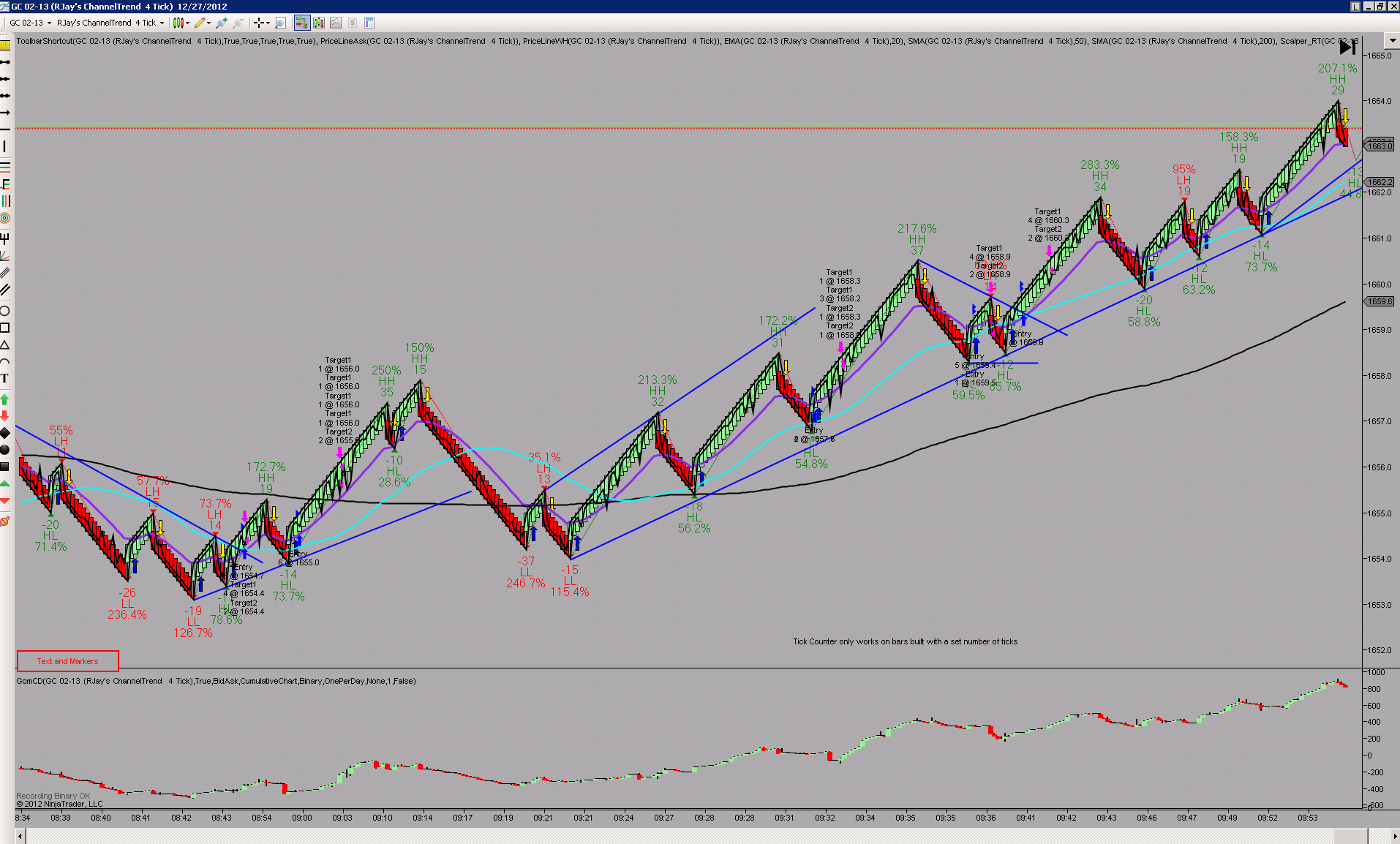This screenshot has width=1400, height=844.
Task: Select the Triangle outline drawing tool
Action: click(x=5, y=344)
